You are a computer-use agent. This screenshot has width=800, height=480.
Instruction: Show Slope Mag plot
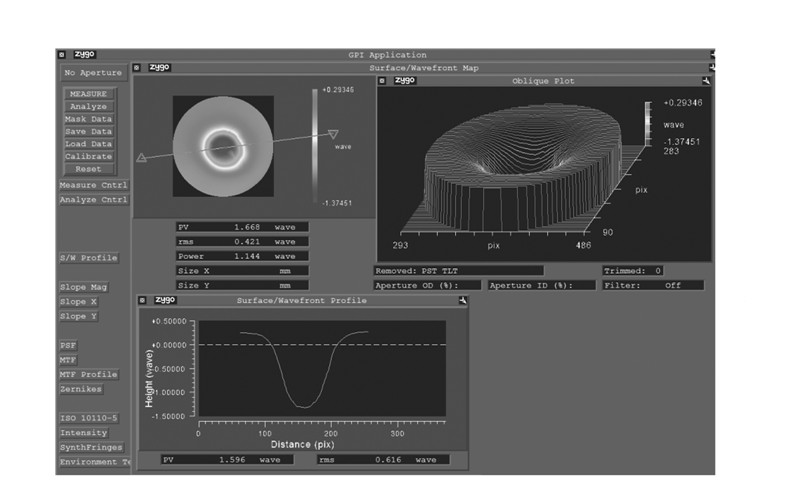tap(84, 287)
